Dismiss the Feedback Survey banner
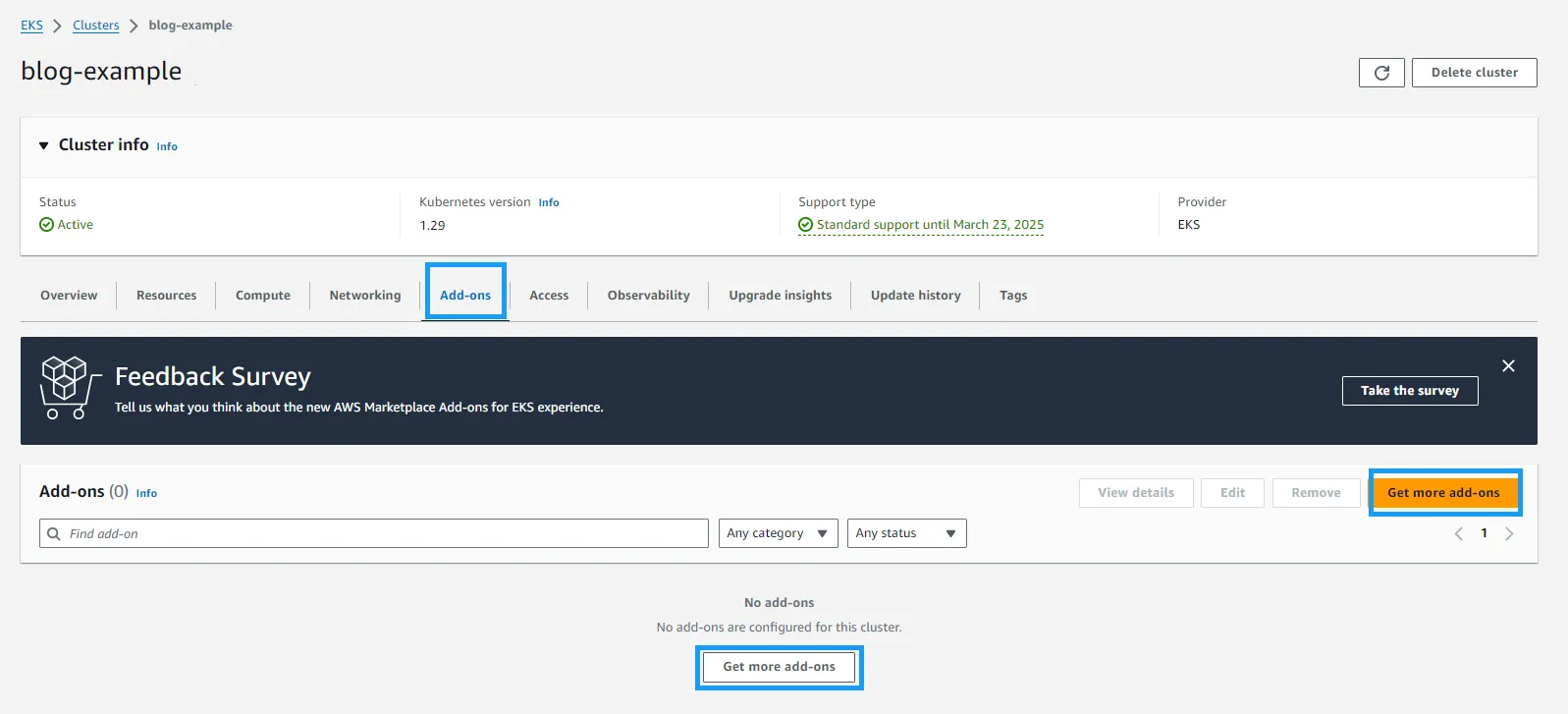Screen dimensions: 1568x714 [x=1508, y=366]
